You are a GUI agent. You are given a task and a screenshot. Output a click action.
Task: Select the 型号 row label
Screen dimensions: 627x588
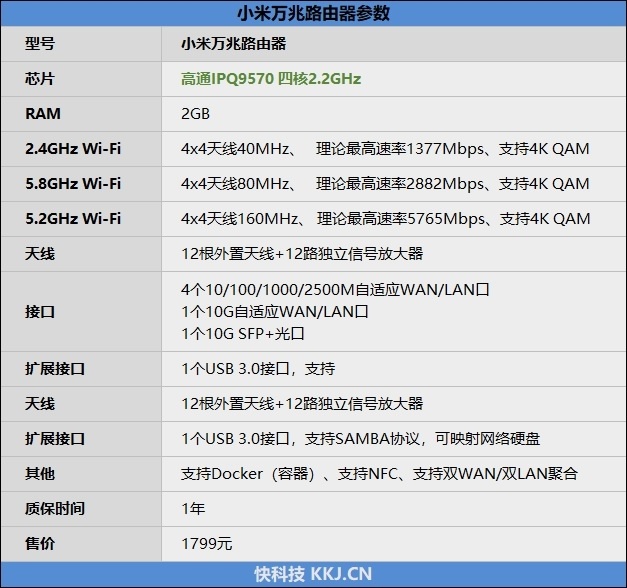[x=40, y=44]
